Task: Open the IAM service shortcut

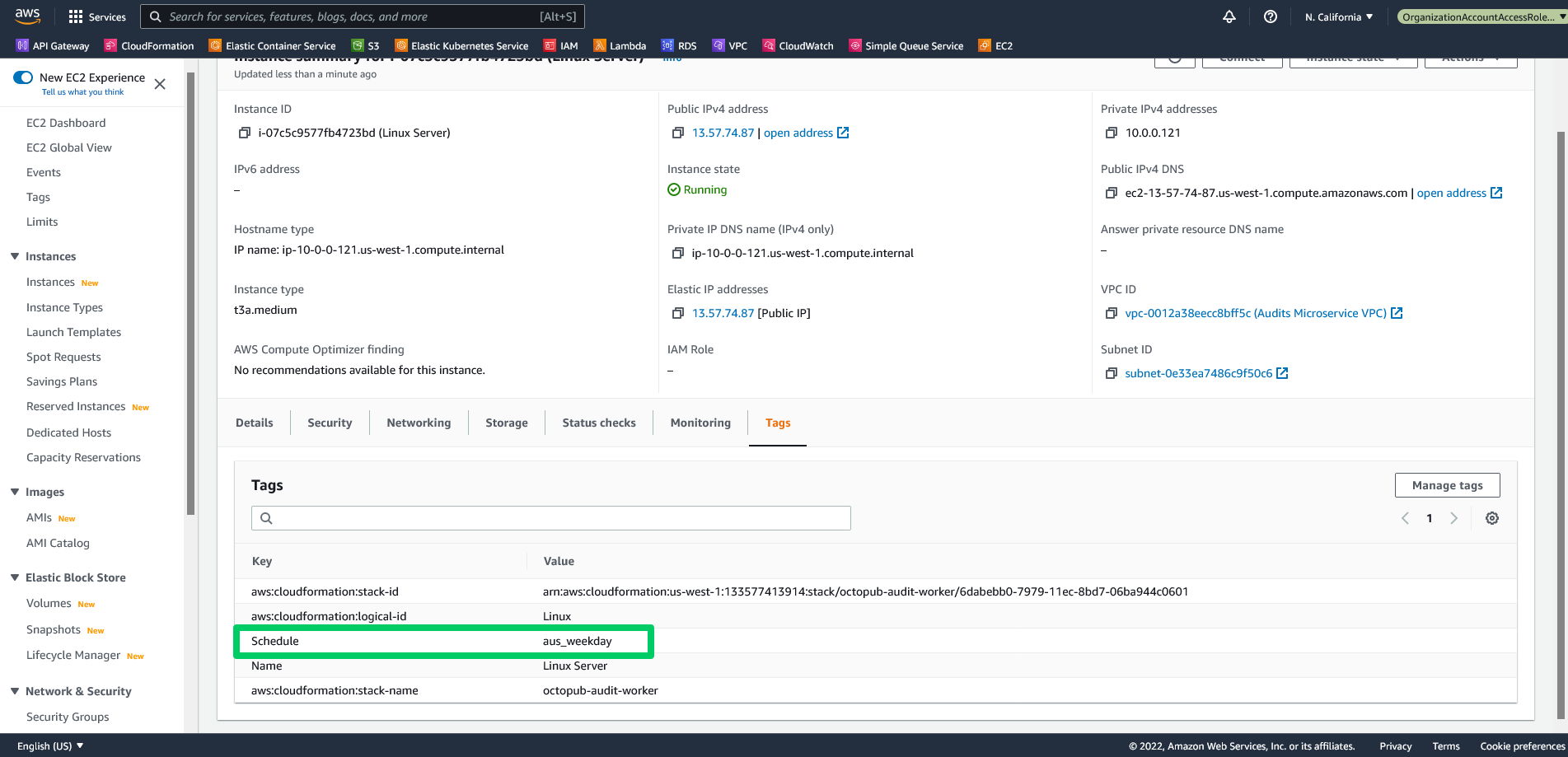Action: pyautogui.click(x=560, y=45)
